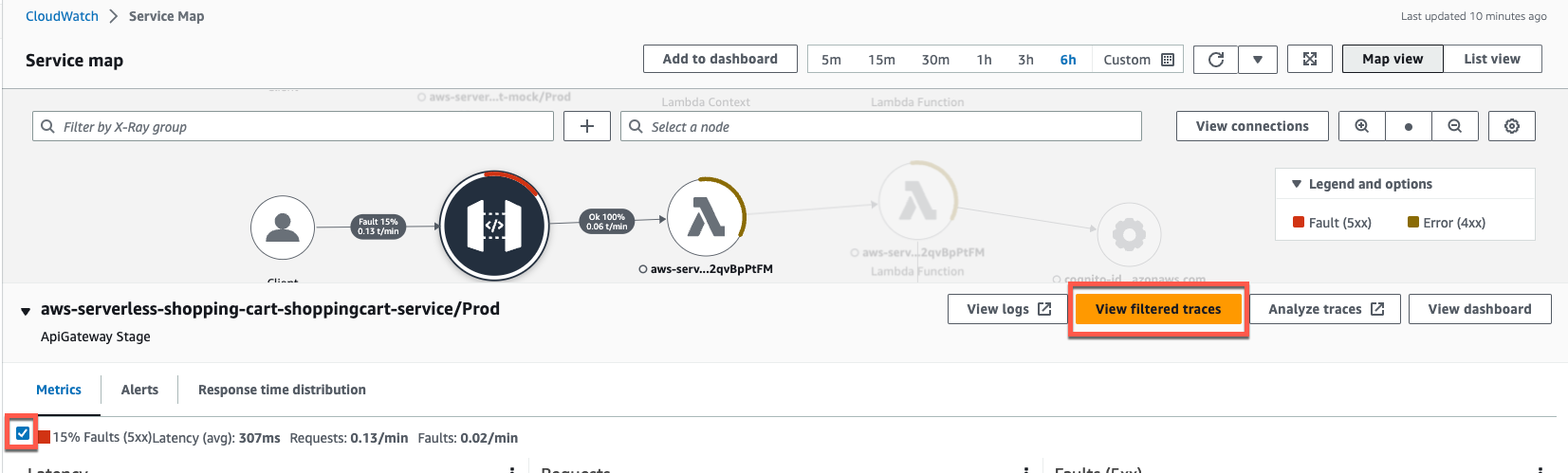Switch to List view
The height and width of the screenshot is (473, 1568).
[x=1492, y=59]
